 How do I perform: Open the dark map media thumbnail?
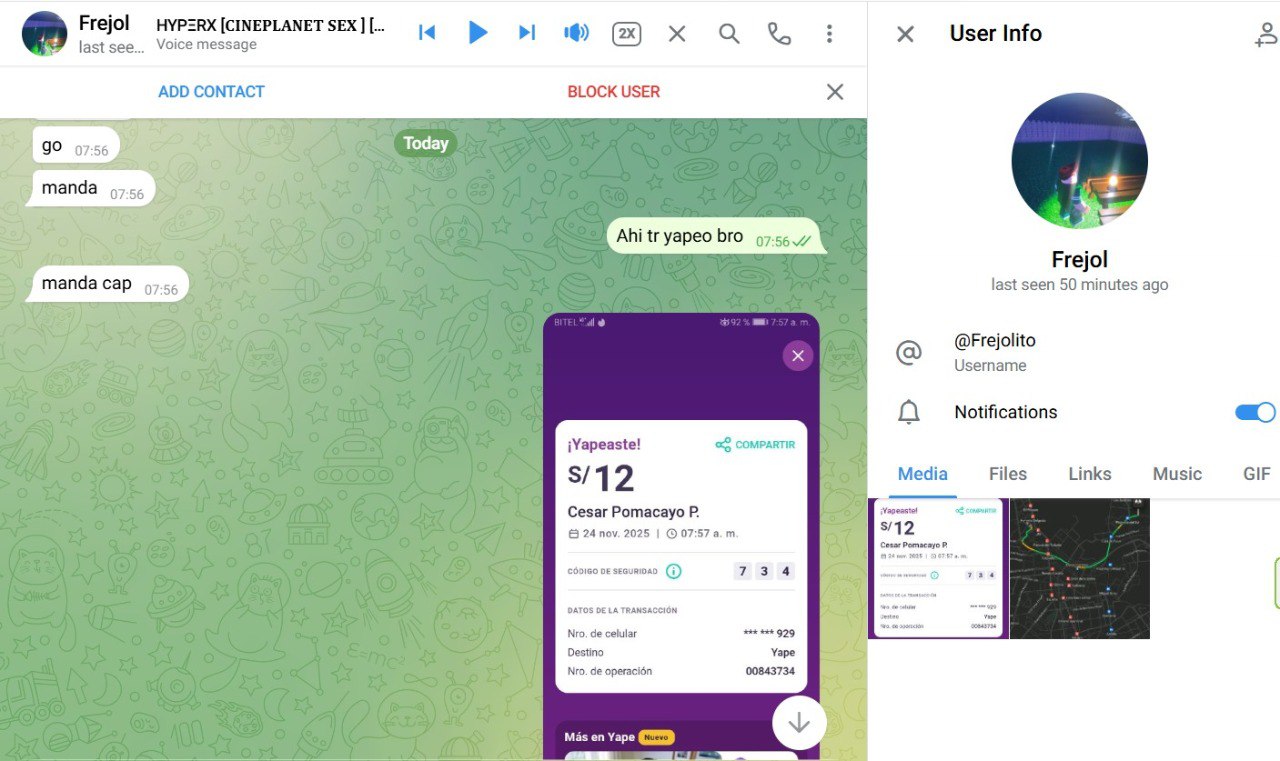(1079, 568)
